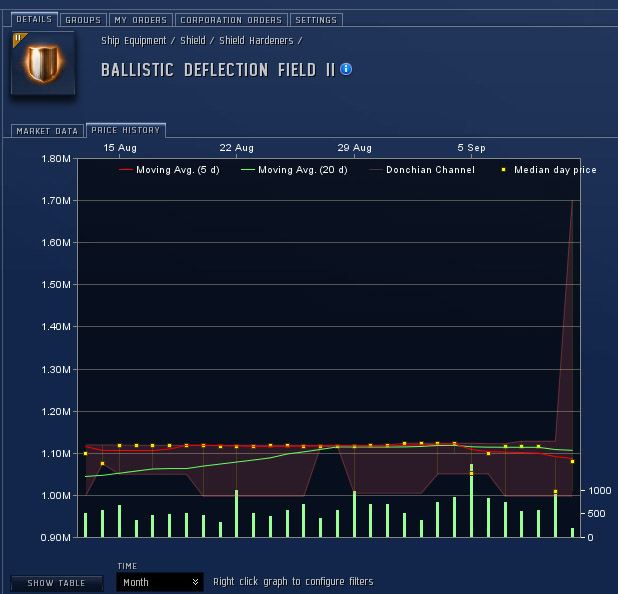
Task: Click the 'Right click graph to configure filters' hint
Action: [x=293, y=582]
